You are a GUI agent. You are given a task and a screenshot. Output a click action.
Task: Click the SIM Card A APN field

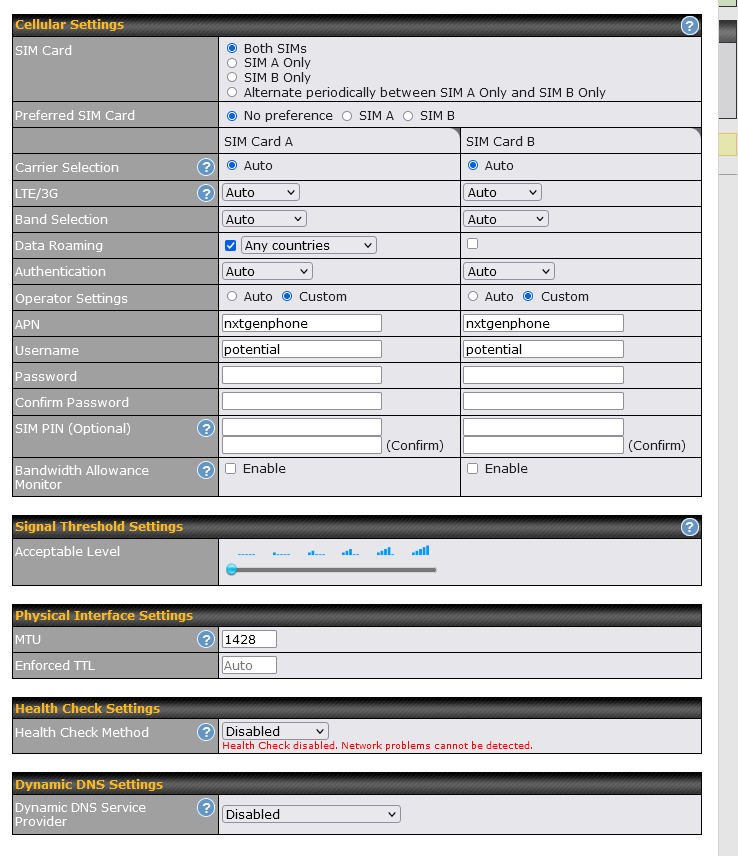coord(302,323)
